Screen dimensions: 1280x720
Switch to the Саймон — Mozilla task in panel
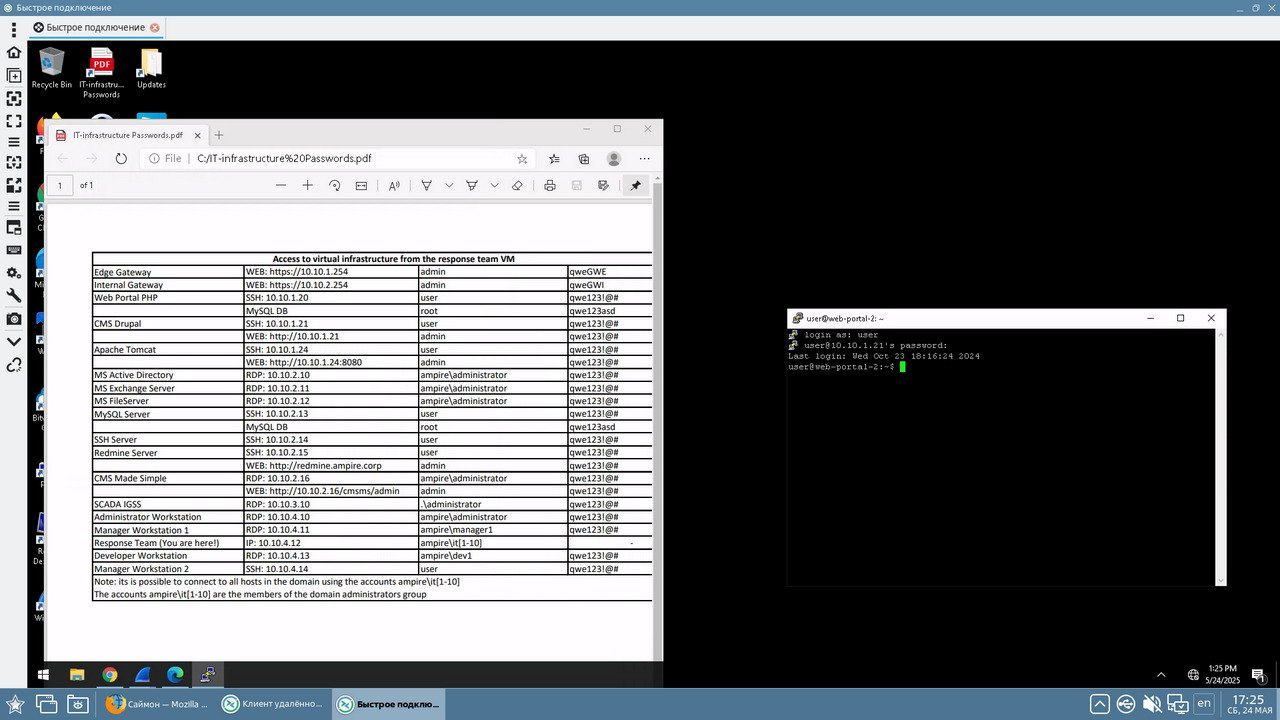tap(157, 704)
